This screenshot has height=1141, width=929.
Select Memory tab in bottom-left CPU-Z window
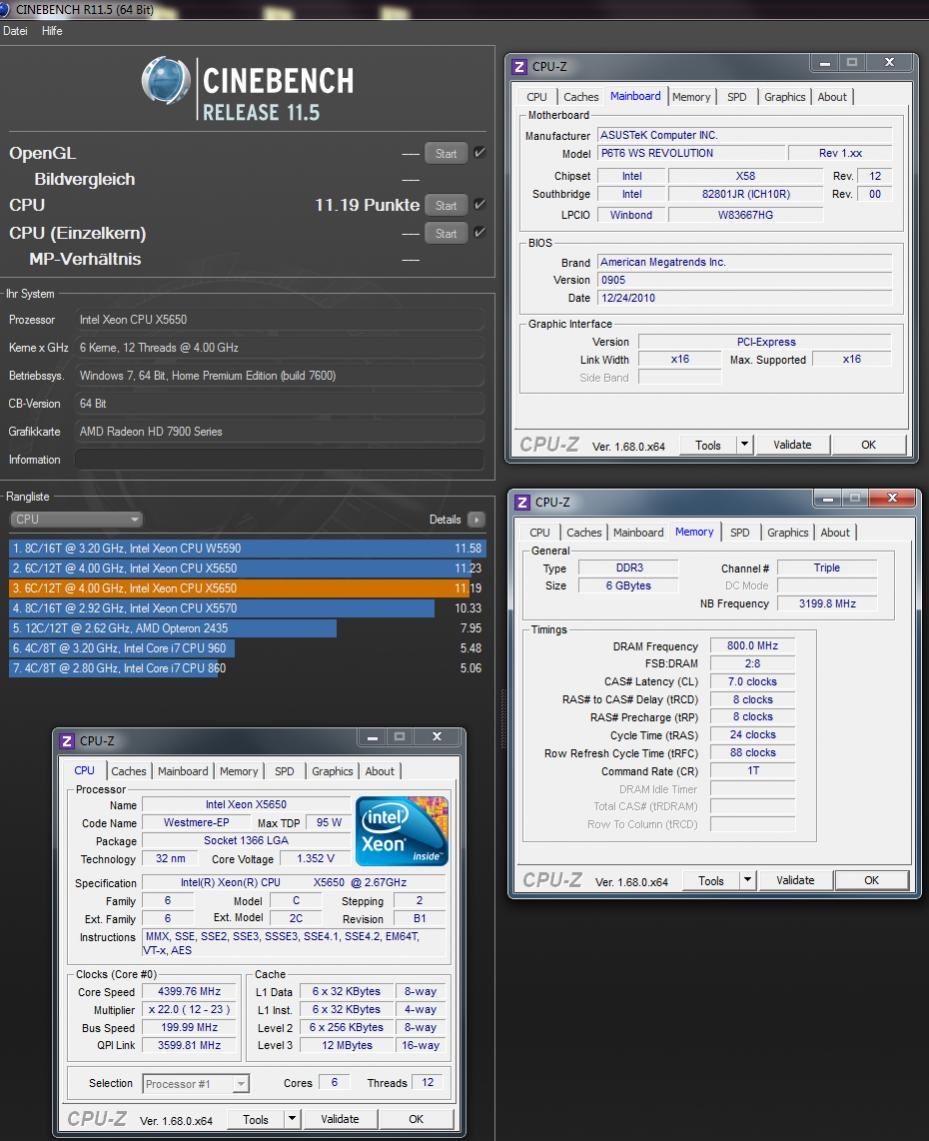click(x=239, y=771)
